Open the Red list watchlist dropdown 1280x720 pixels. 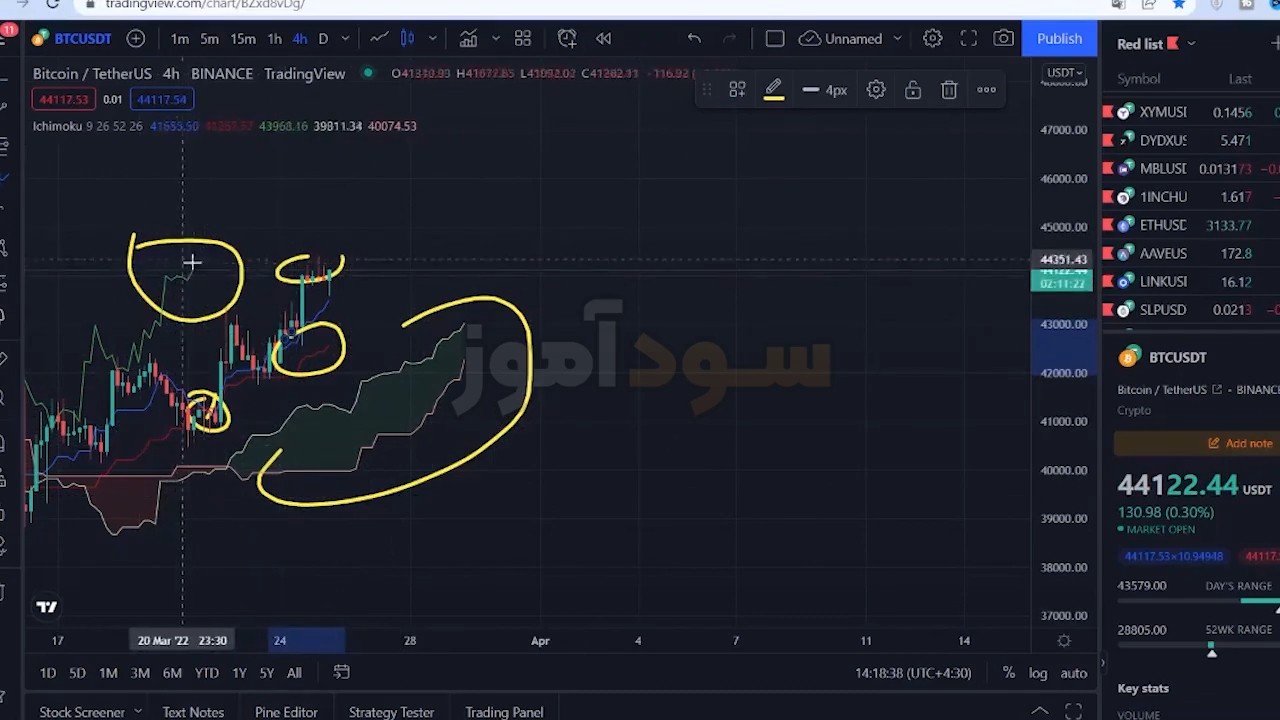click(1156, 44)
